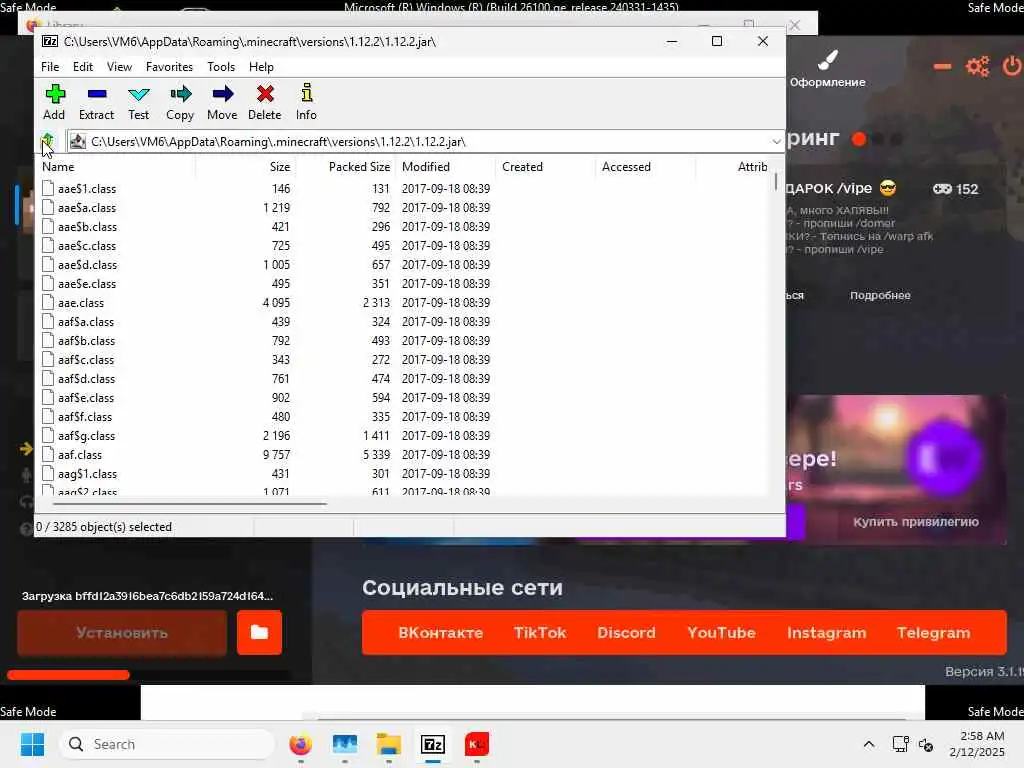This screenshot has width=1024, height=768.
Task: Click the Add toolbar icon in 7-Zip
Action: pyautogui.click(x=55, y=94)
